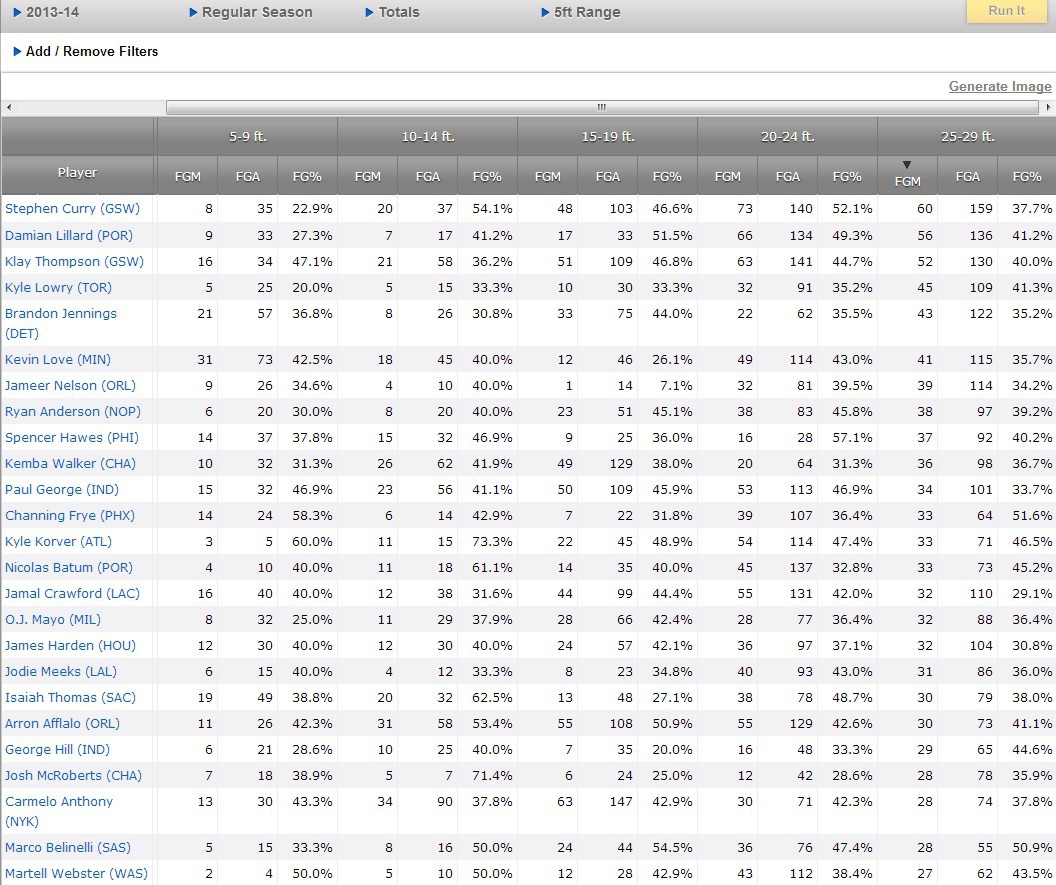
Task: Click the horizontal scrollbar right arrow
Action: pos(1048,107)
